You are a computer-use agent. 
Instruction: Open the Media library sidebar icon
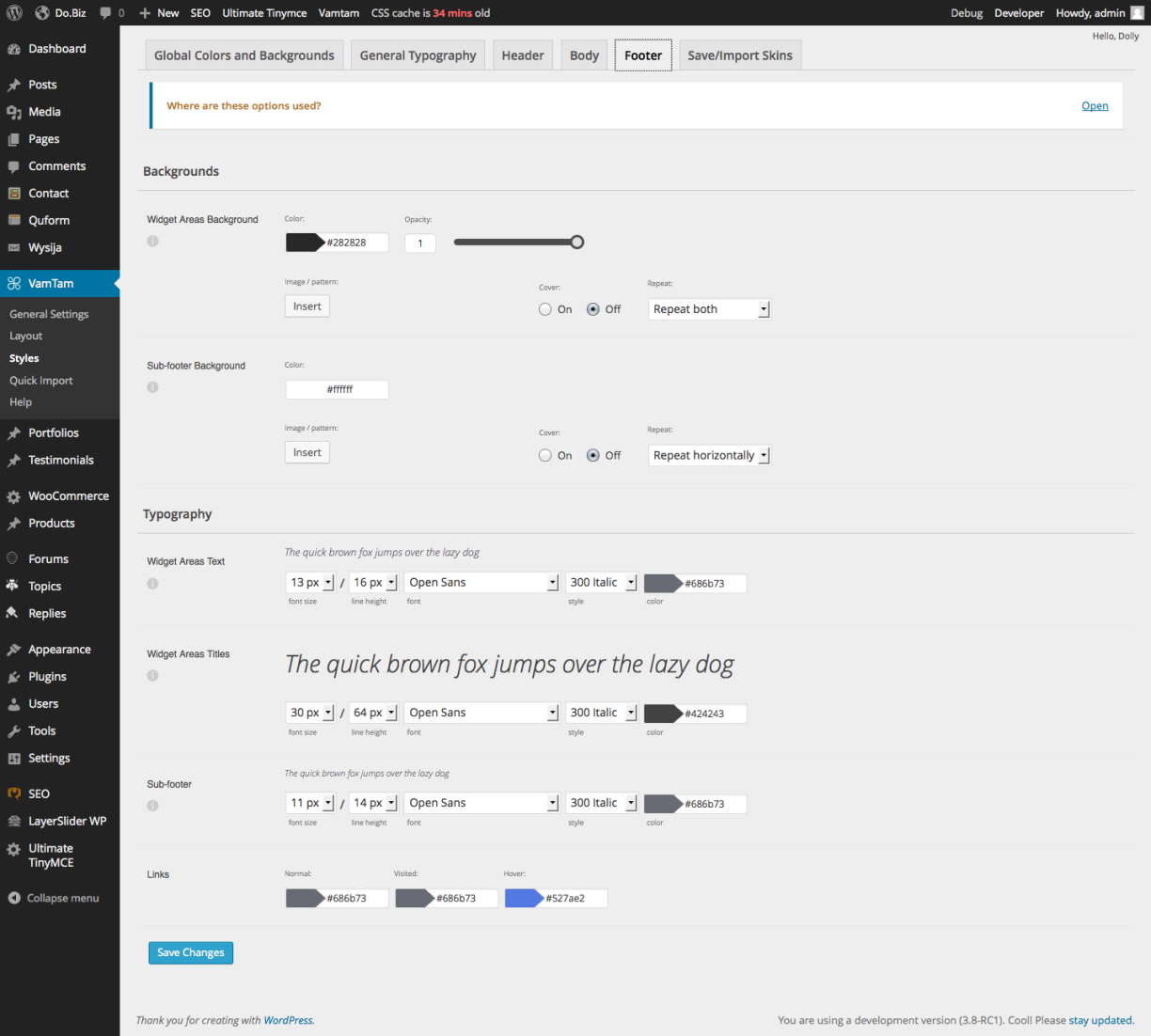pyautogui.click(x=14, y=112)
